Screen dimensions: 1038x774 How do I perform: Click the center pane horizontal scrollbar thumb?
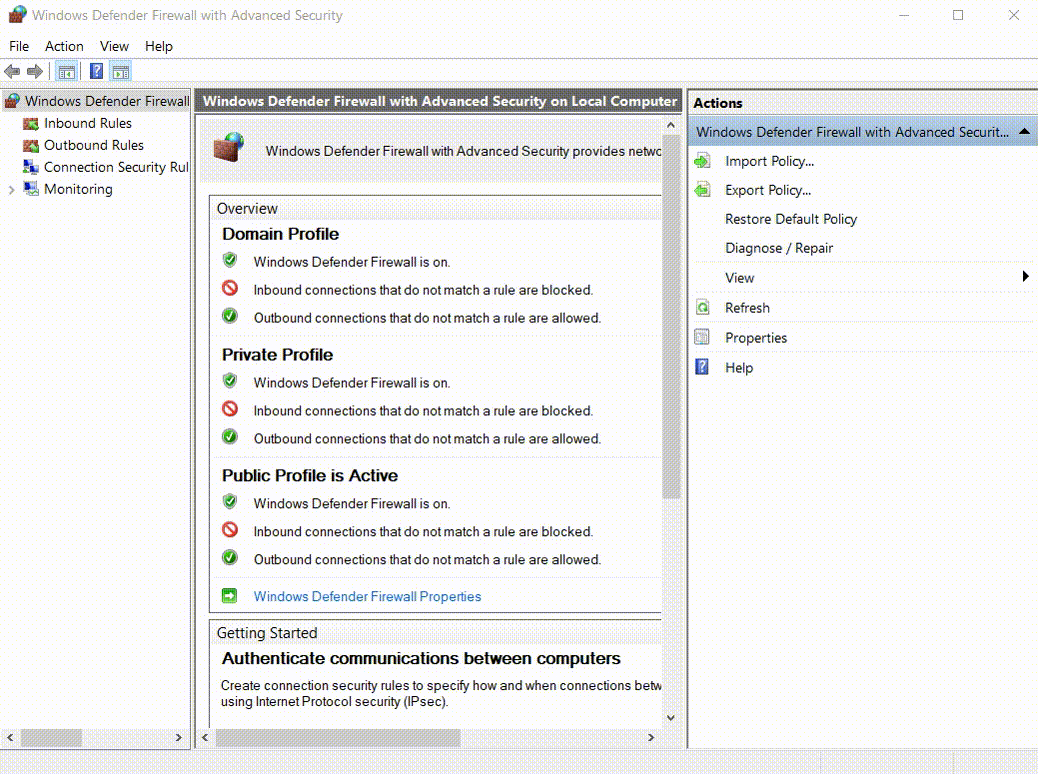point(338,738)
